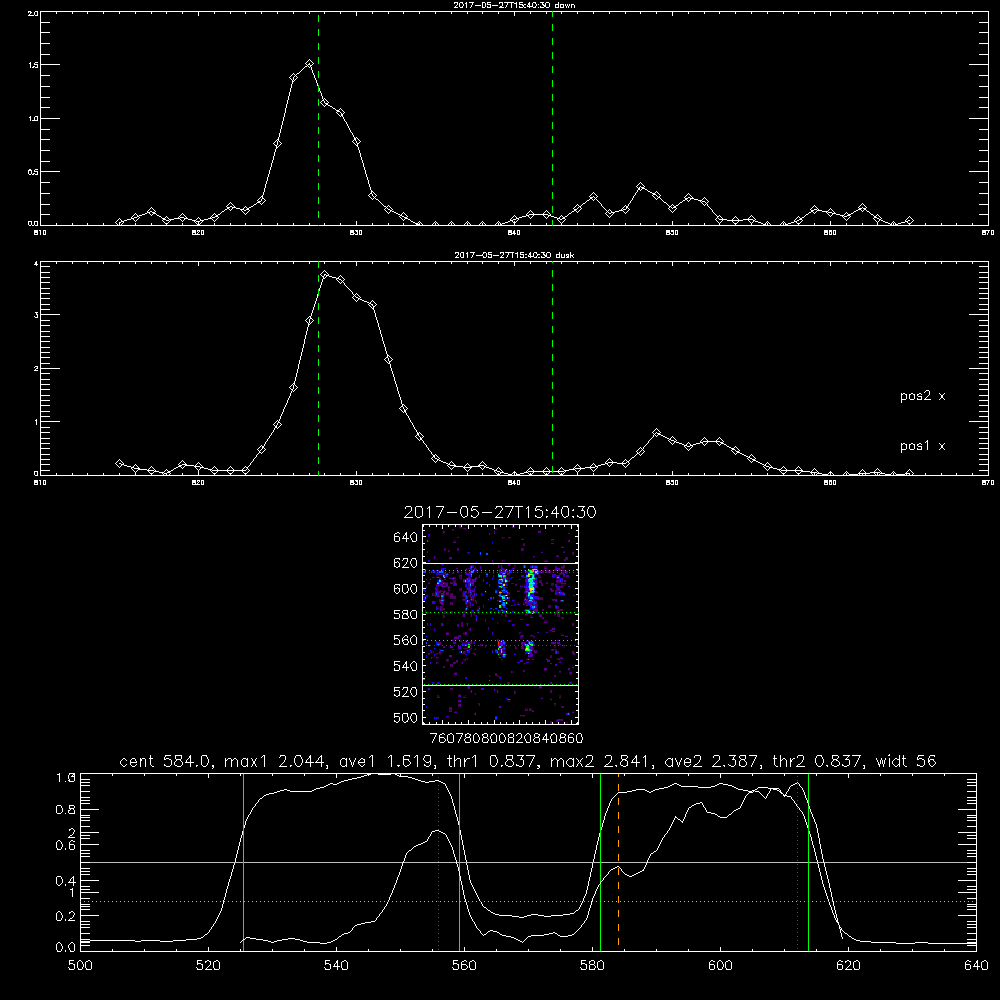Click the red dotted marker near 556 in bottom plot
This screenshot has width=1000, height=1000.
[x=438, y=862]
